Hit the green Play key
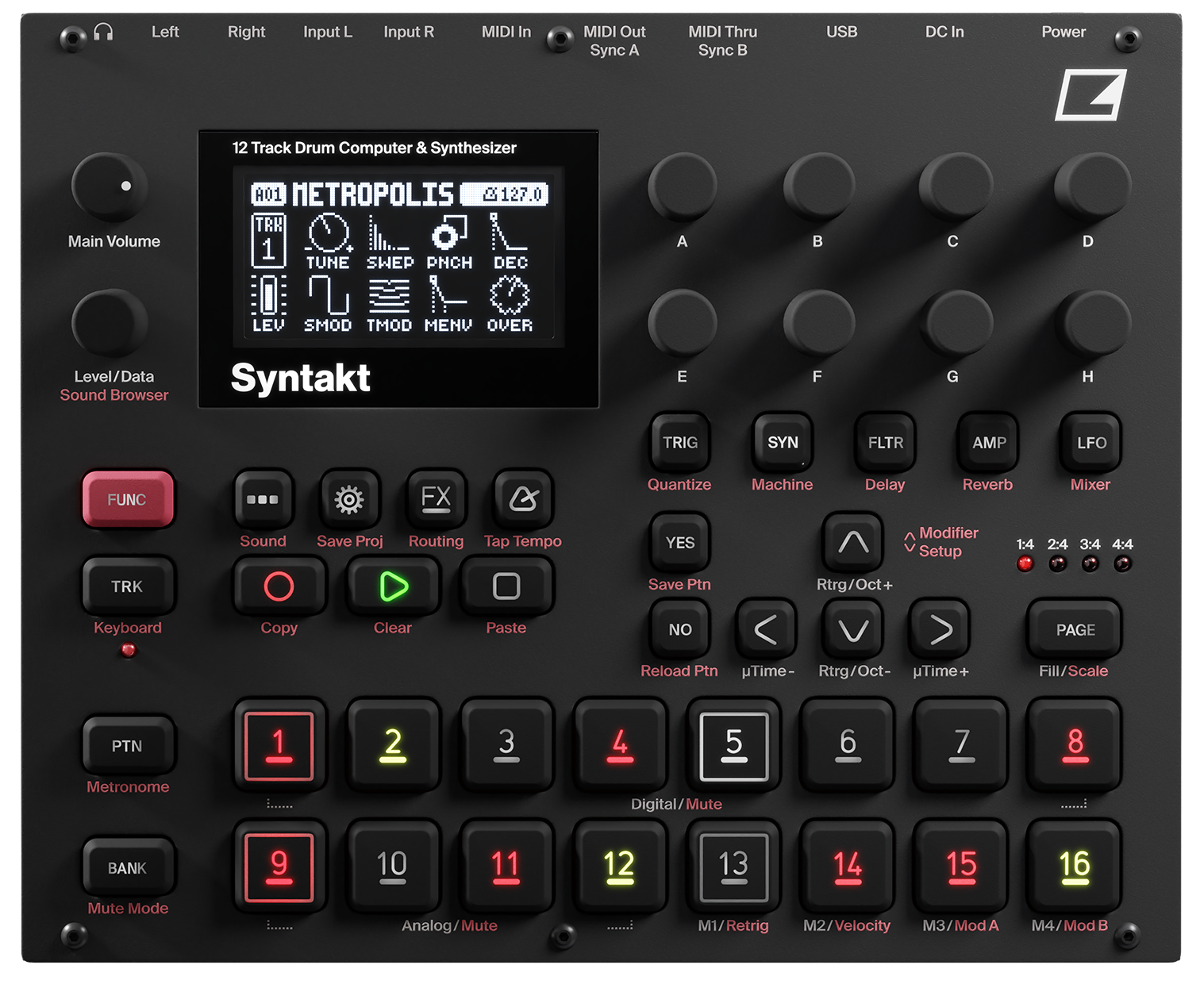Viewport: 1204px width, 984px height. [393, 586]
